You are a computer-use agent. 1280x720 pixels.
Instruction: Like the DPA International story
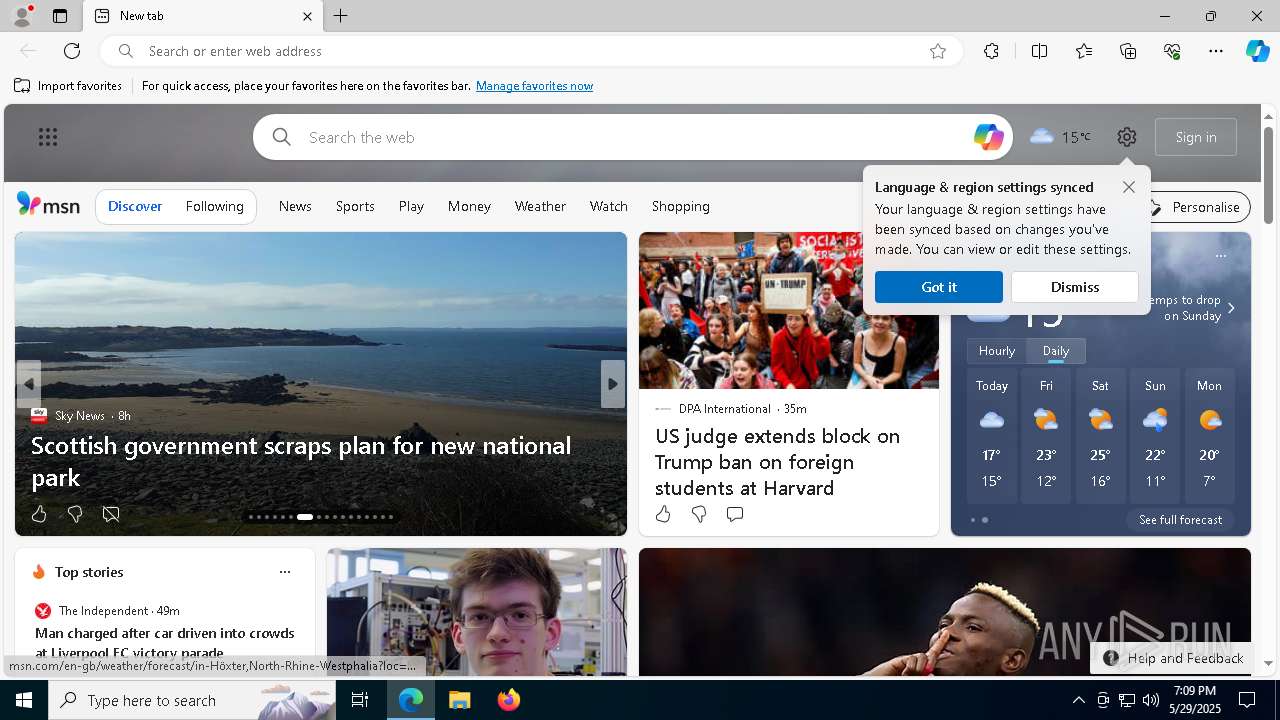pyautogui.click(x=663, y=514)
